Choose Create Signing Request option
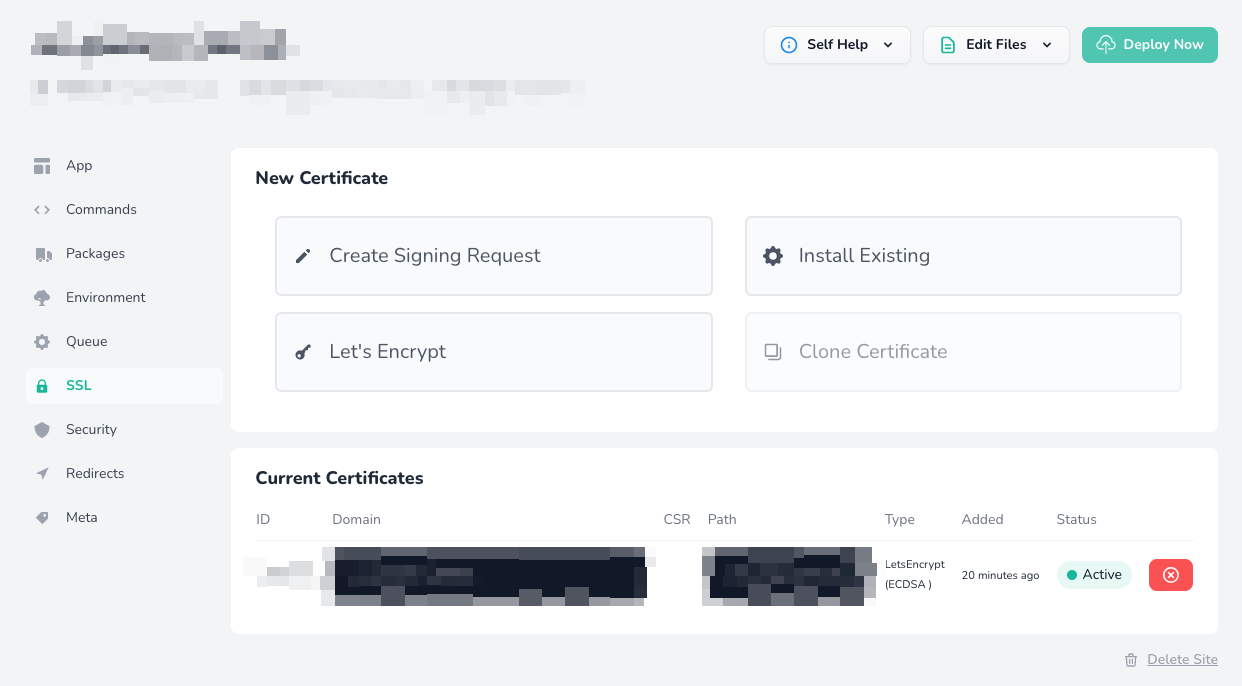This screenshot has height=686, width=1242. pos(494,256)
